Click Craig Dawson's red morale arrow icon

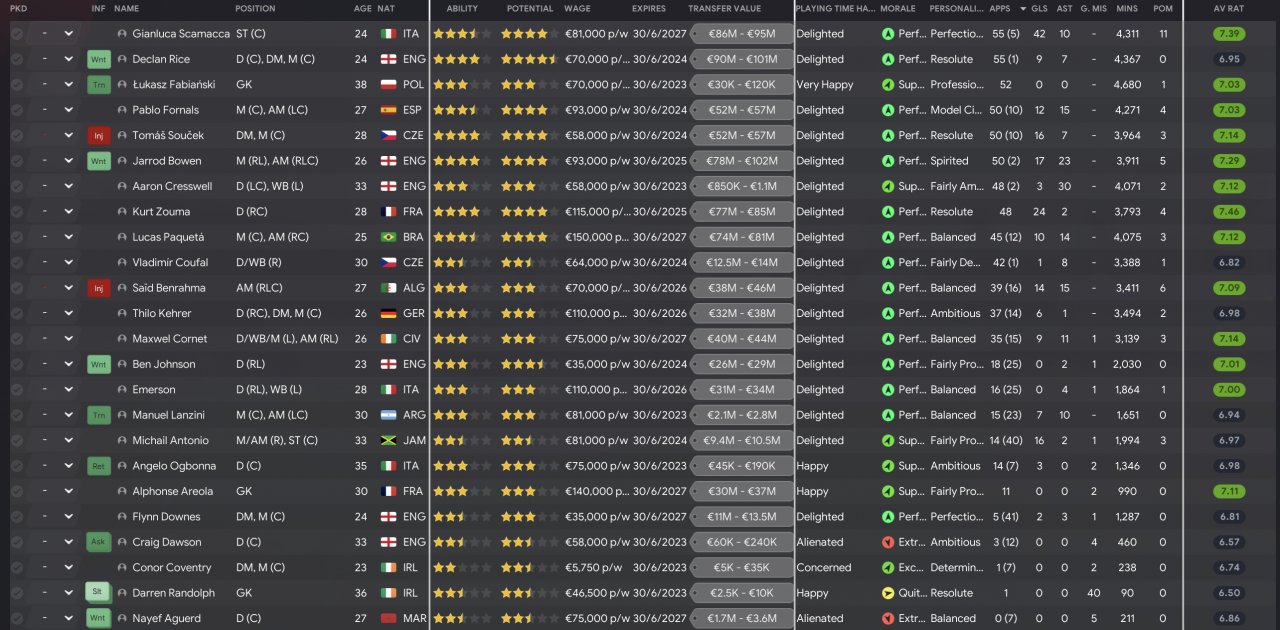coord(888,542)
